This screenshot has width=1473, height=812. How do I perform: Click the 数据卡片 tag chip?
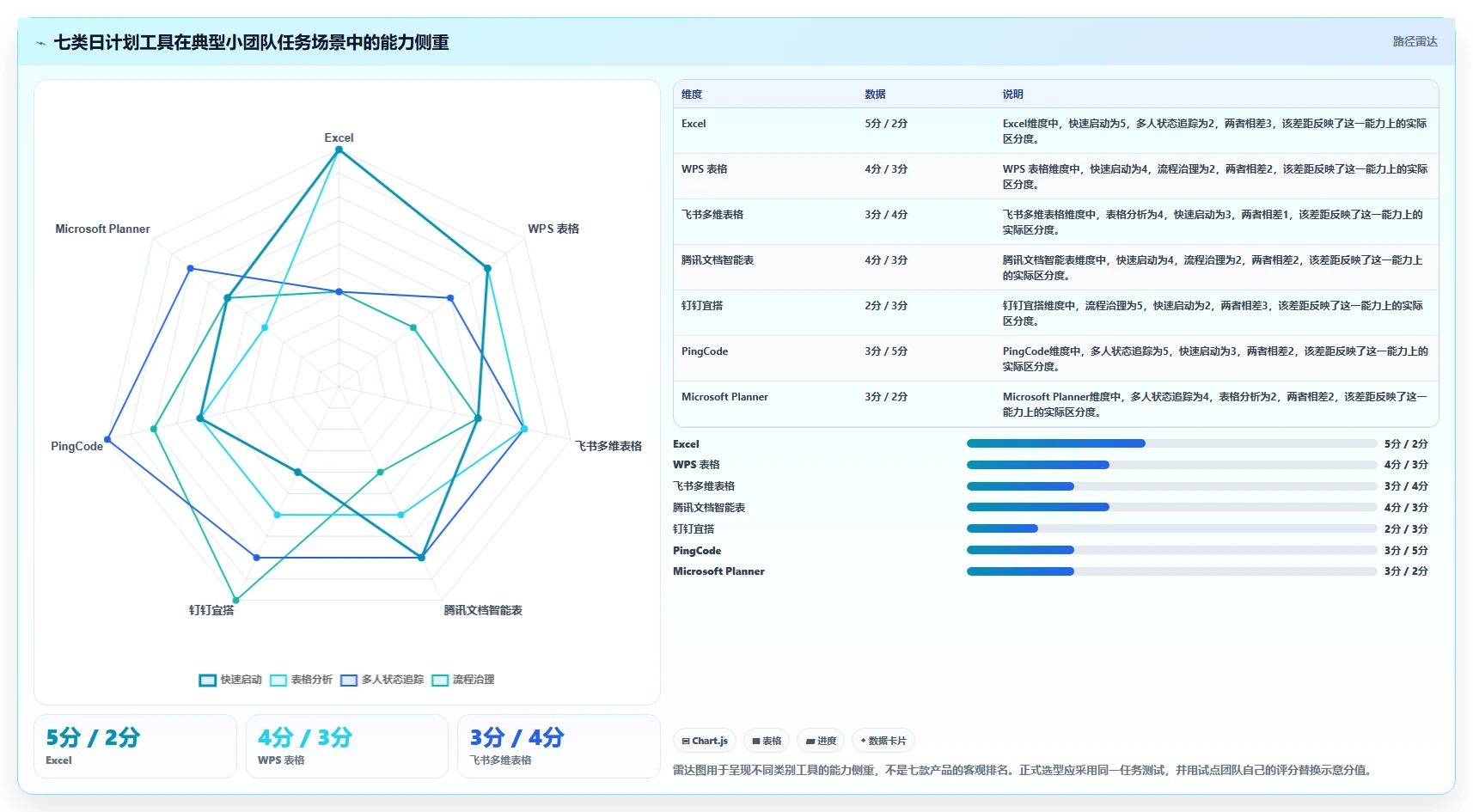[883, 741]
